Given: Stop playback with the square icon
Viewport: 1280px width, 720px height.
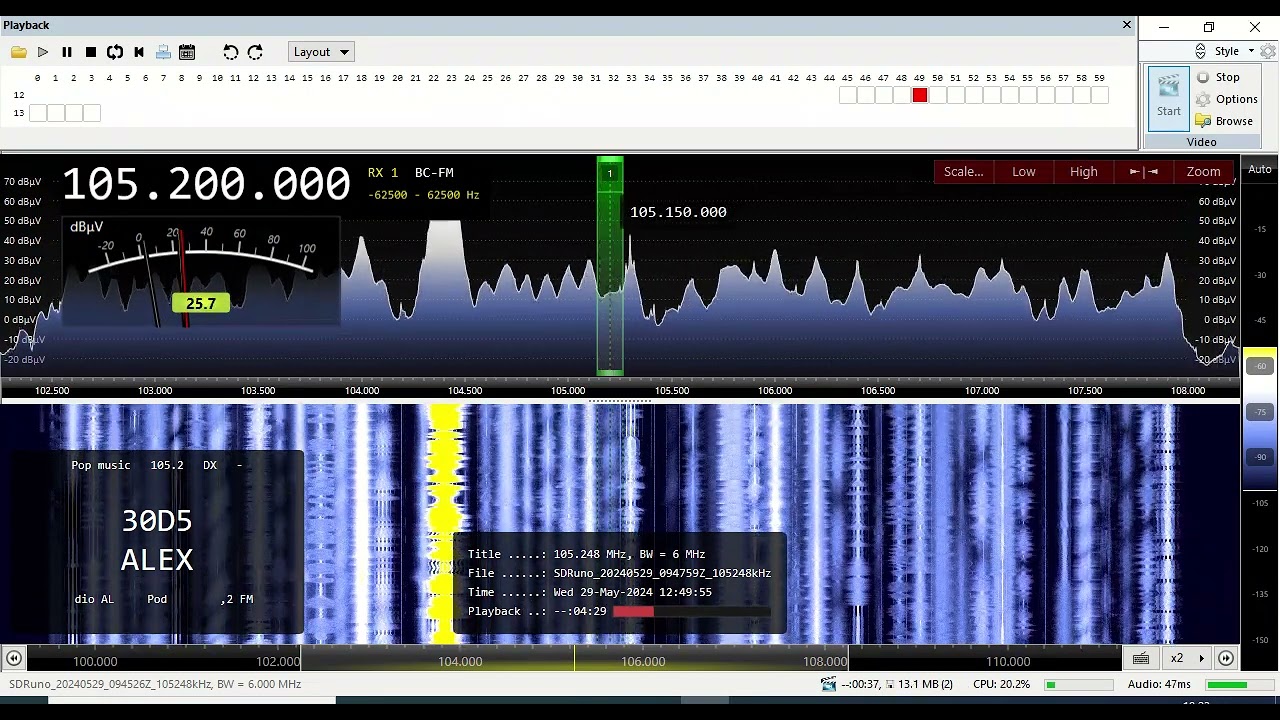Looking at the screenshot, I should coord(91,52).
